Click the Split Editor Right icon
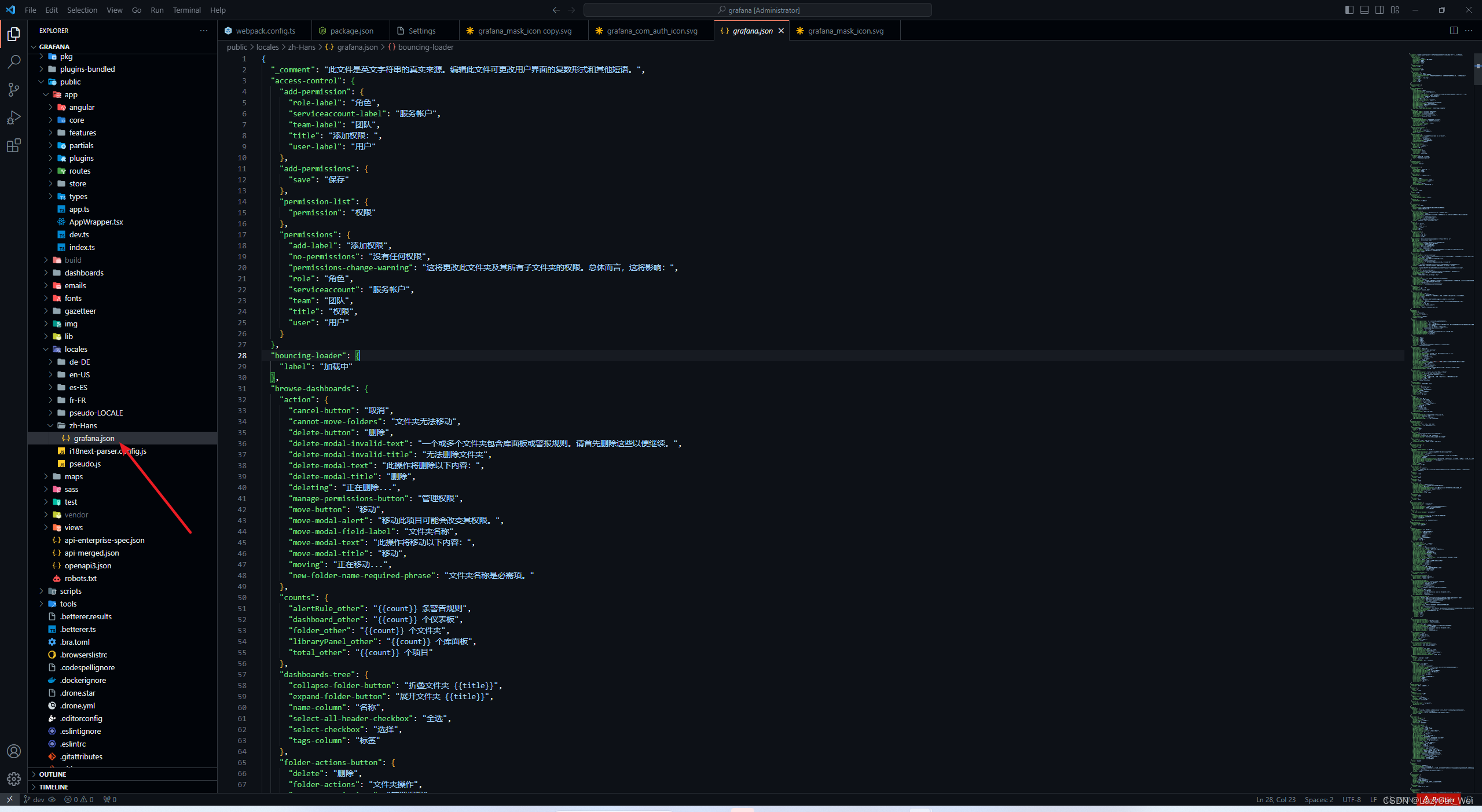1482x812 pixels. point(1454,31)
